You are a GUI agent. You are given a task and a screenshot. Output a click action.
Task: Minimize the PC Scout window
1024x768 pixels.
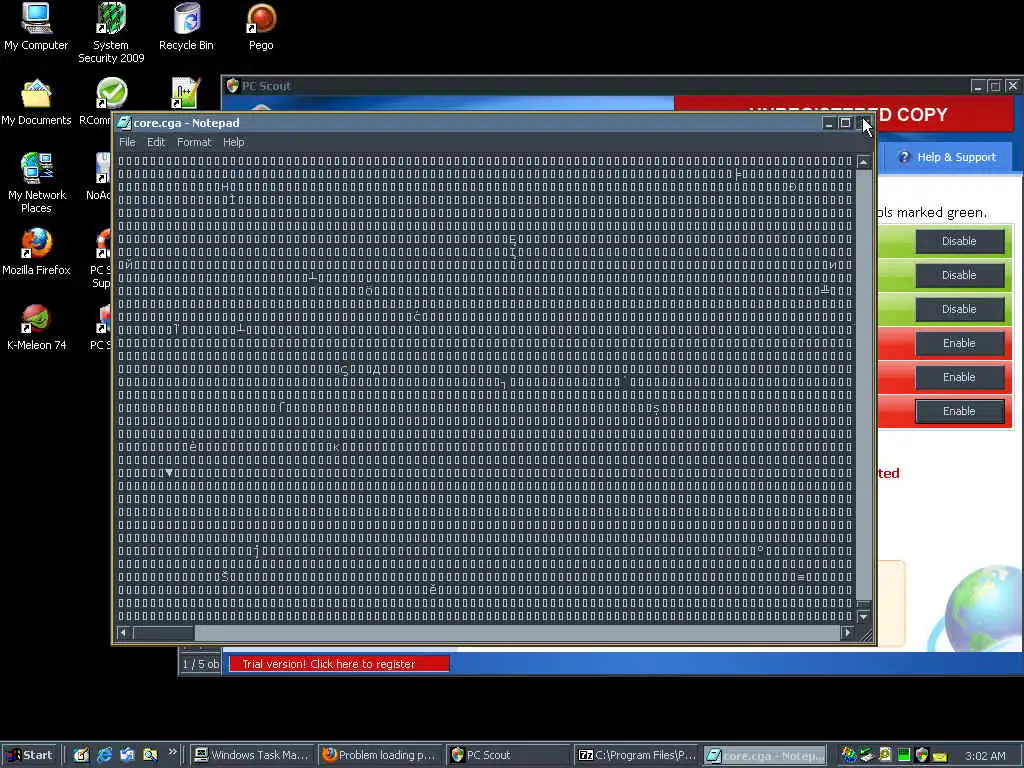point(978,86)
